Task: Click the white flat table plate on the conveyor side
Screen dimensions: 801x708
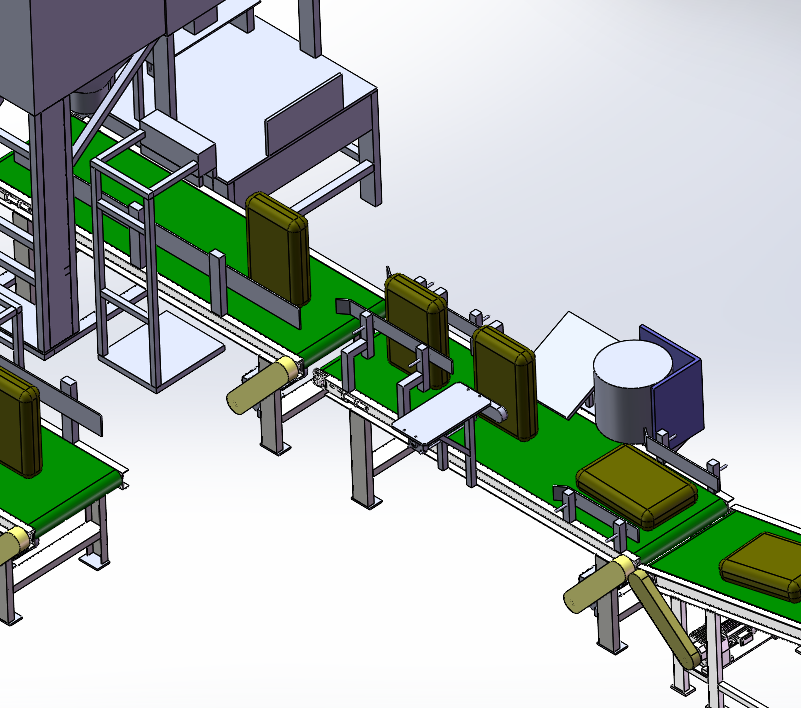Action: point(442,413)
